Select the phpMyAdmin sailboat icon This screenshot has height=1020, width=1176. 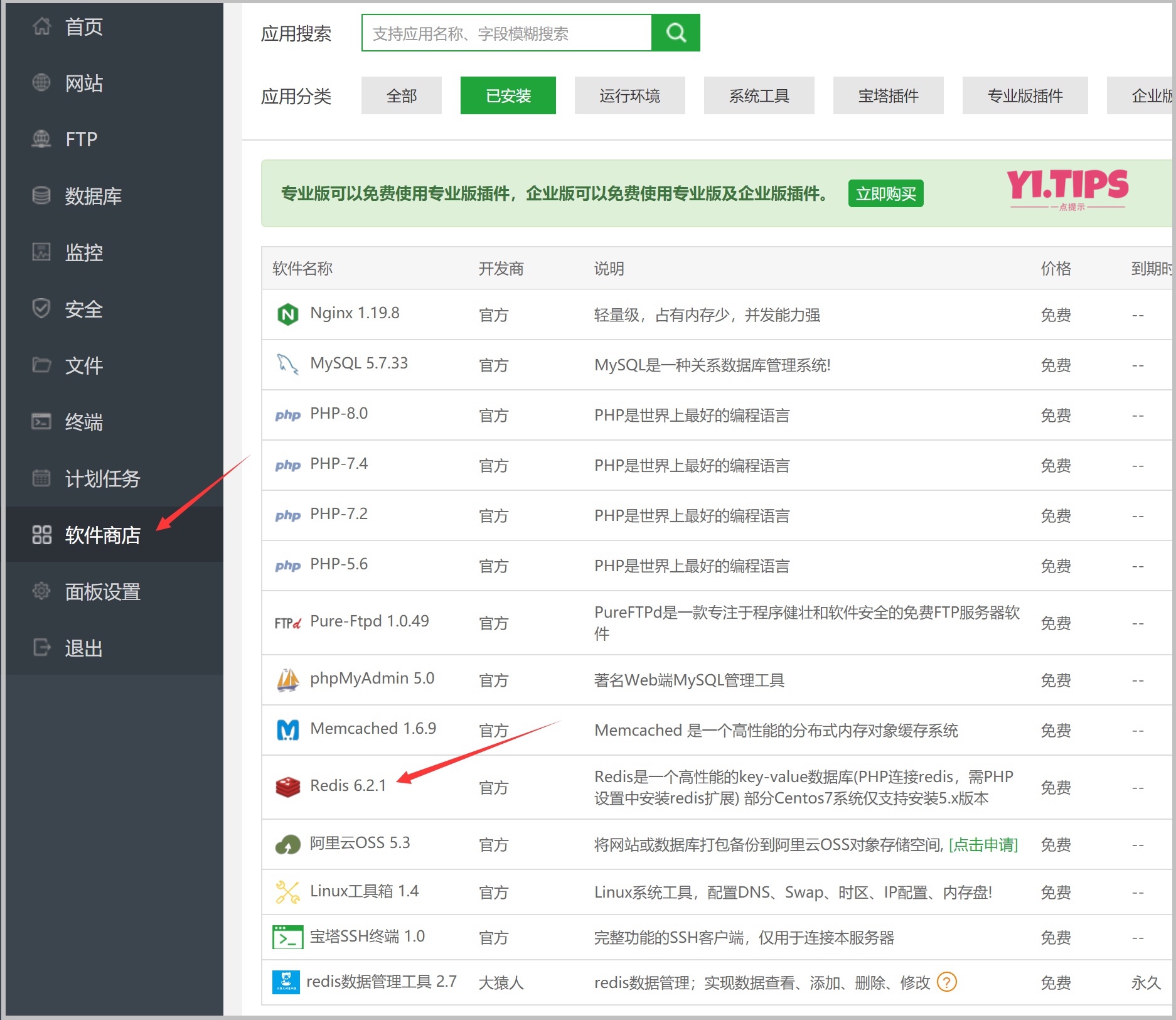click(x=287, y=679)
